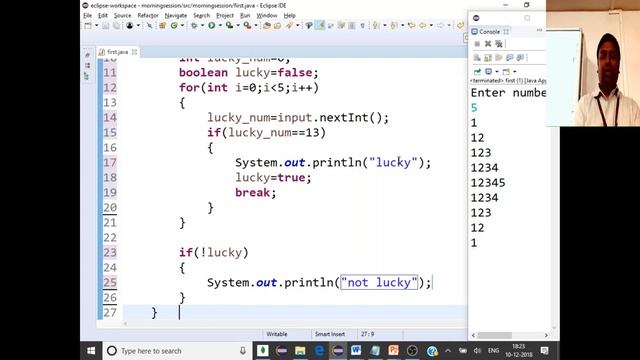Viewport: 640px width, 360px height.
Task: Expand the New wizard dropdown arrow
Action: click(97, 25)
